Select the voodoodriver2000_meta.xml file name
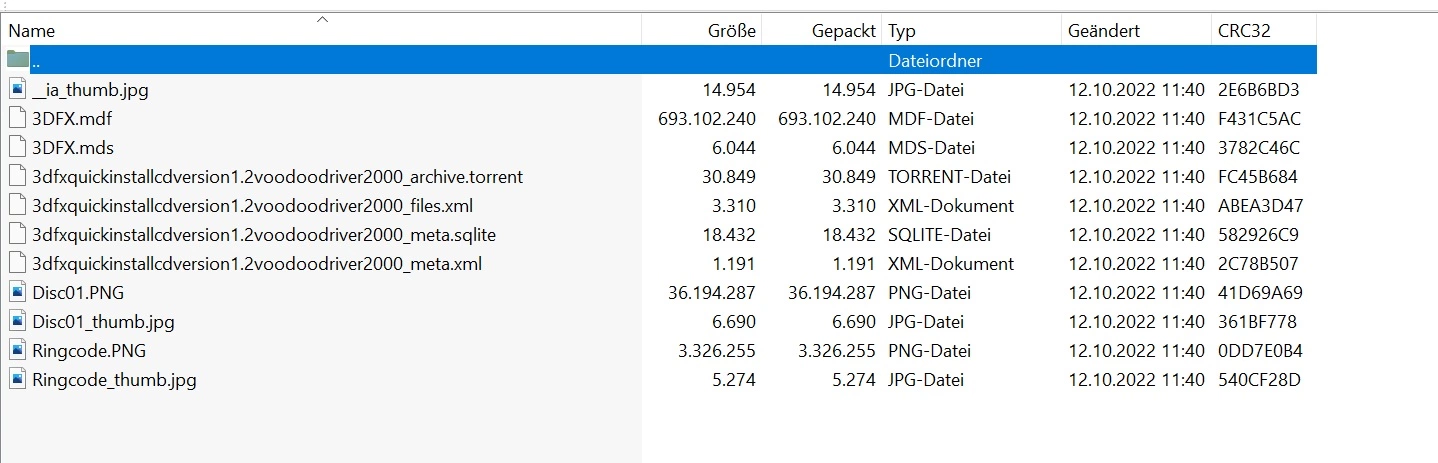This screenshot has width=1438, height=463. pyautogui.click(x=257, y=264)
